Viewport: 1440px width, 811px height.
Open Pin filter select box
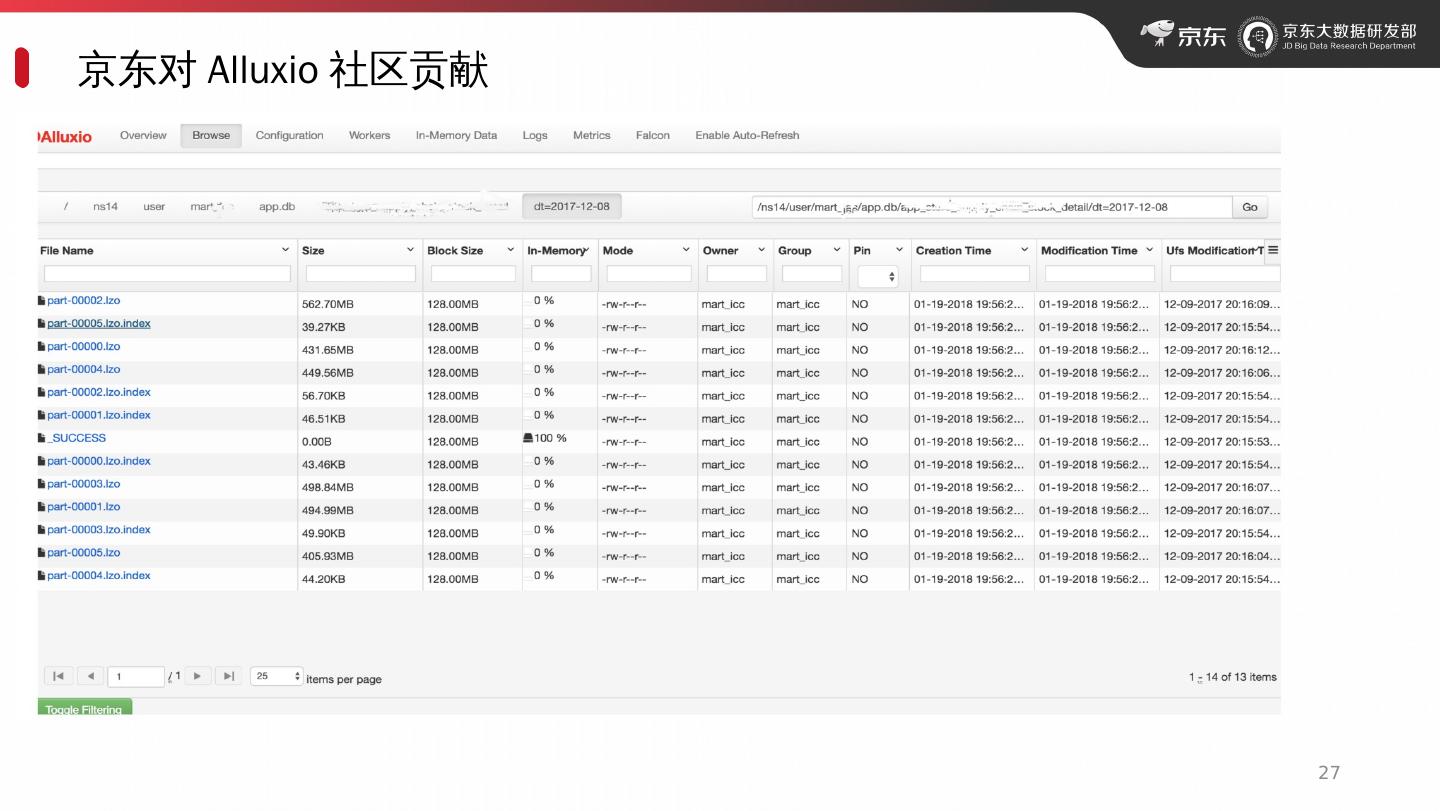[x=877, y=276]
